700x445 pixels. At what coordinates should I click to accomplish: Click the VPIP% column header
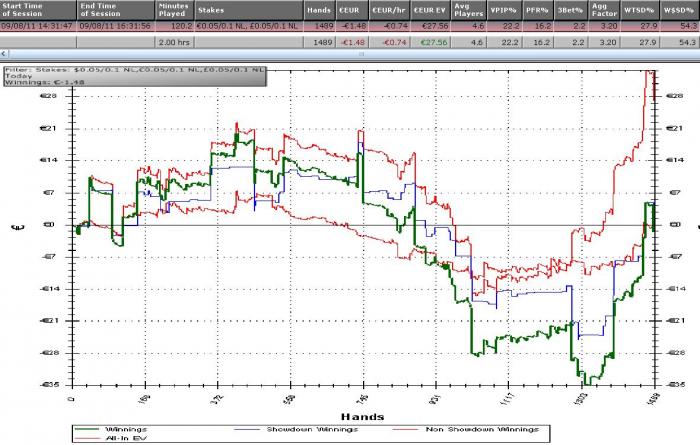pos(503,10)
